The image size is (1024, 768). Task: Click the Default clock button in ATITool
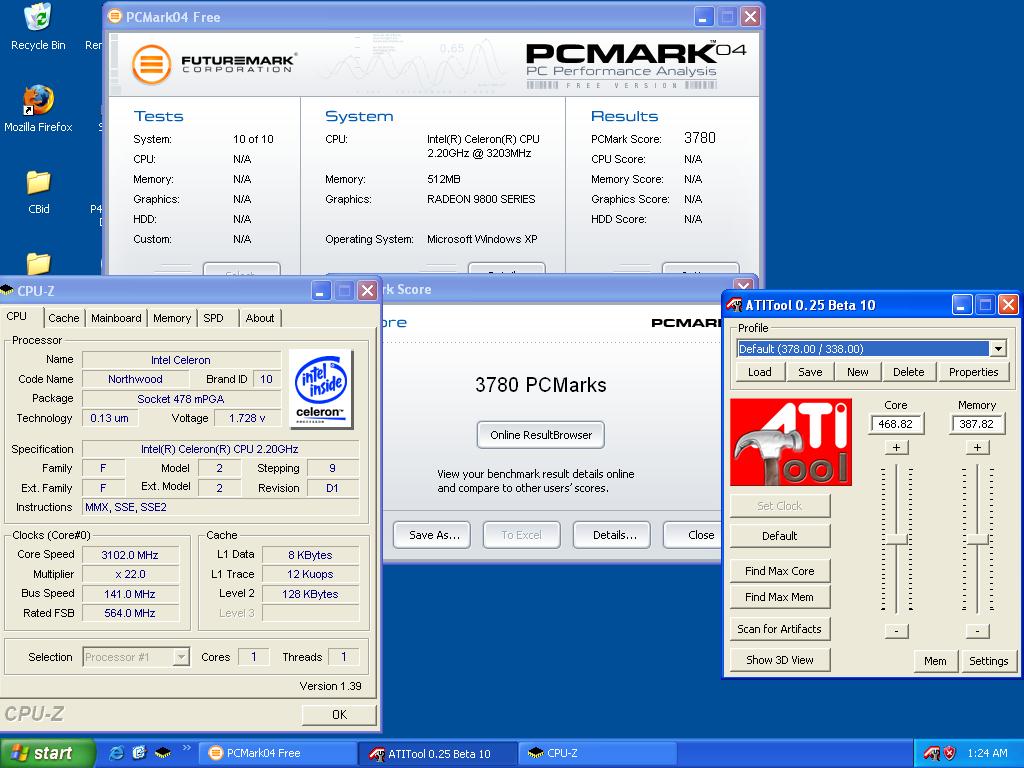[x=780, y=536]
